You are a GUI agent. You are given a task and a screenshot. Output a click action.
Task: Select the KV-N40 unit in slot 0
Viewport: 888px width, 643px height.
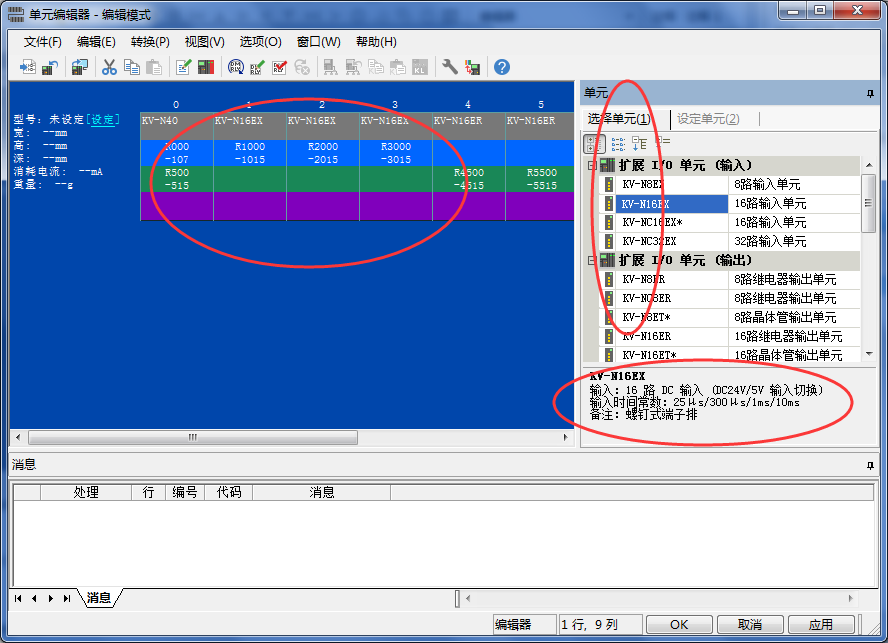point(176,165)
